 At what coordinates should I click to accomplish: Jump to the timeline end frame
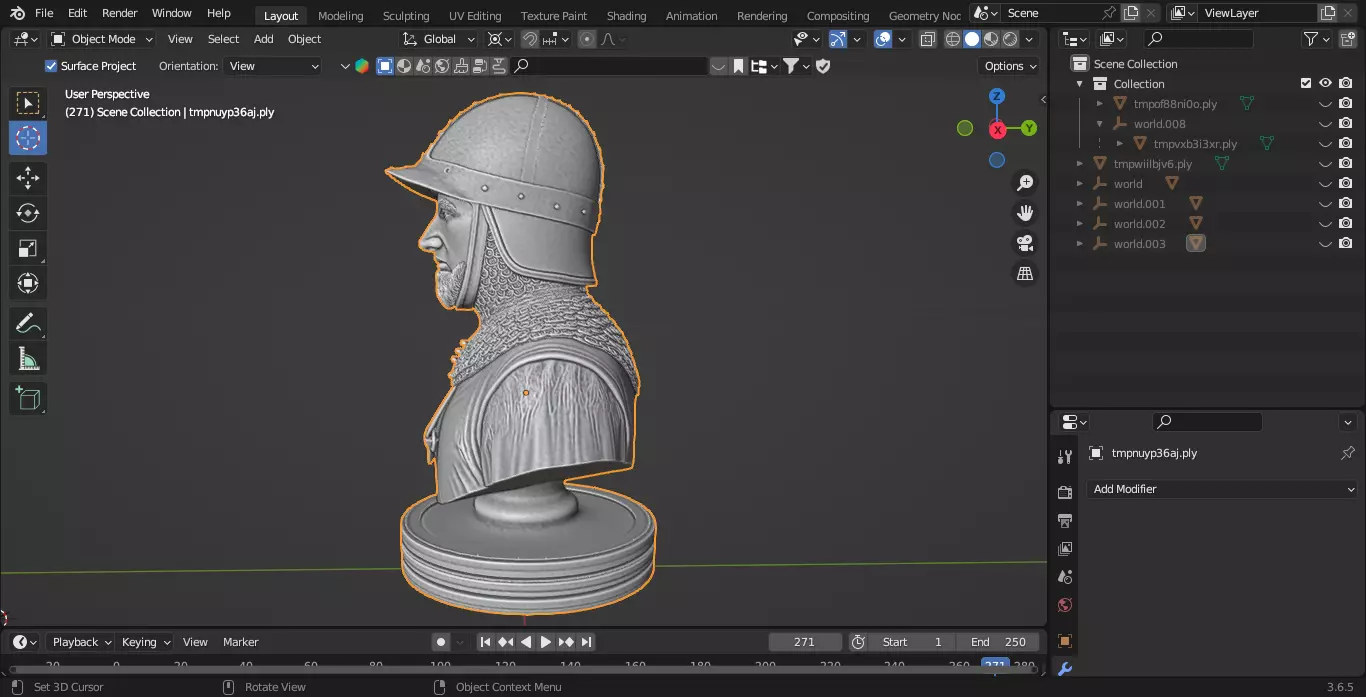587,642
